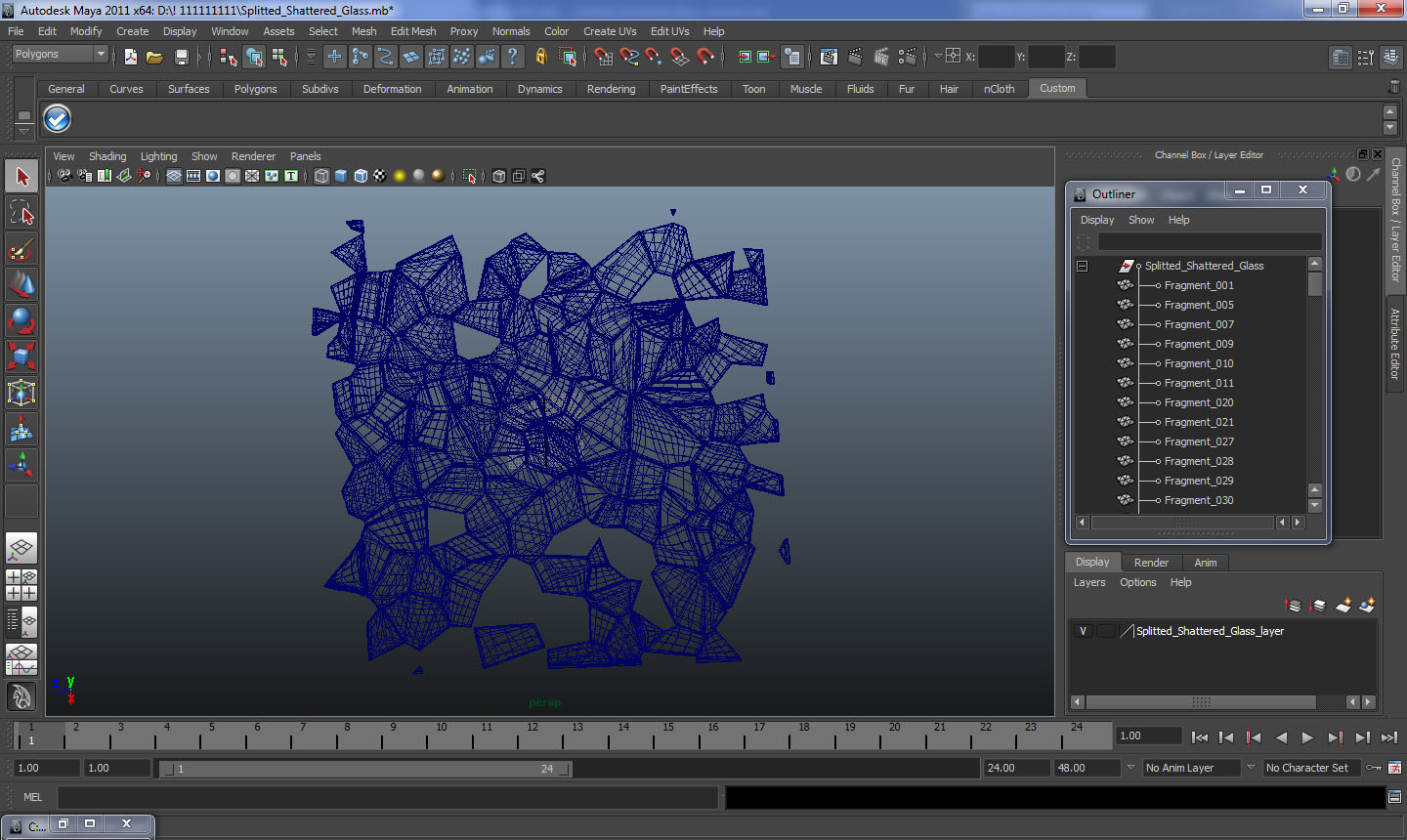Play animation forwards
1407x840 pixels.
coord(1307,737)
